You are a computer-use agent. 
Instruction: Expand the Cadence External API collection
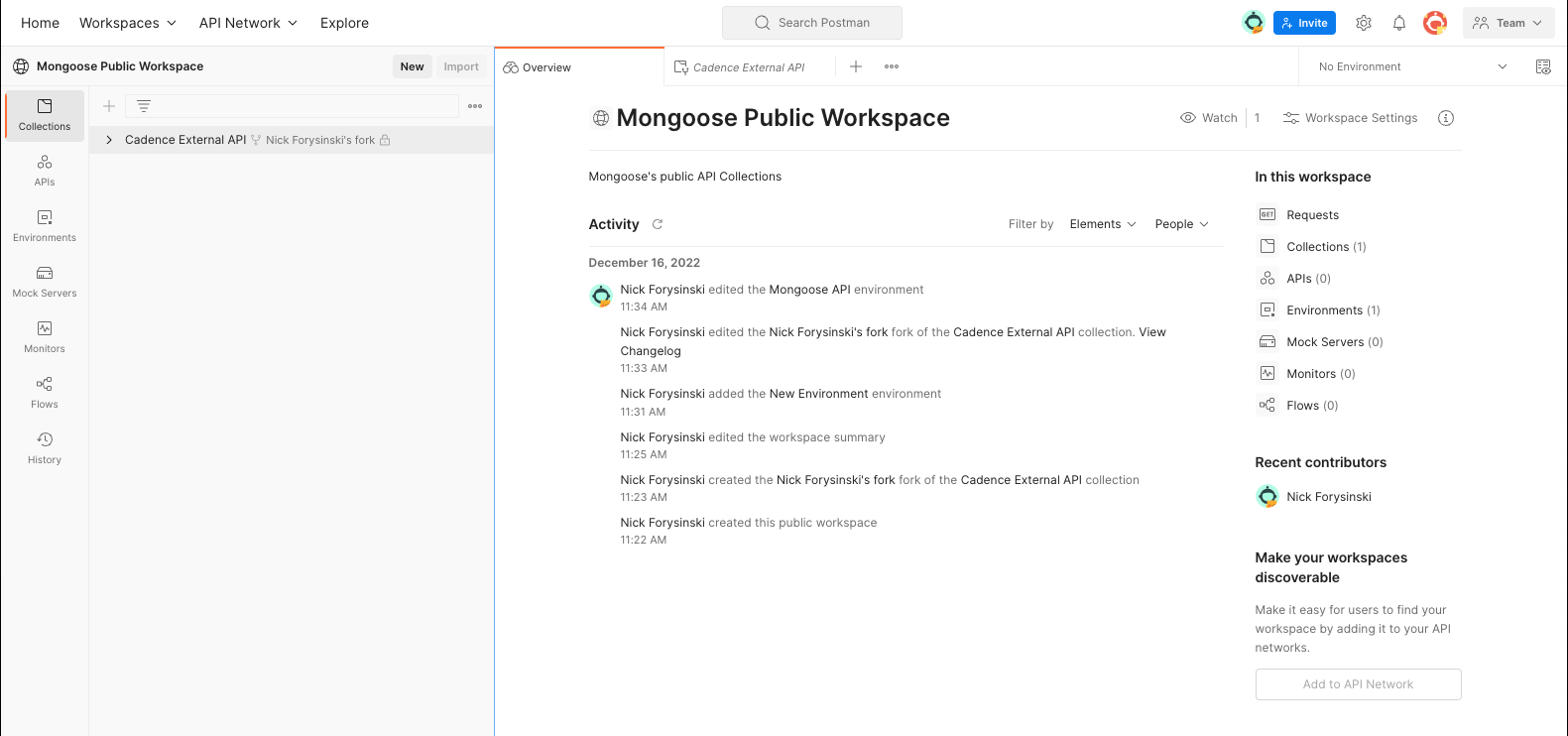click(x=109, y=140)
